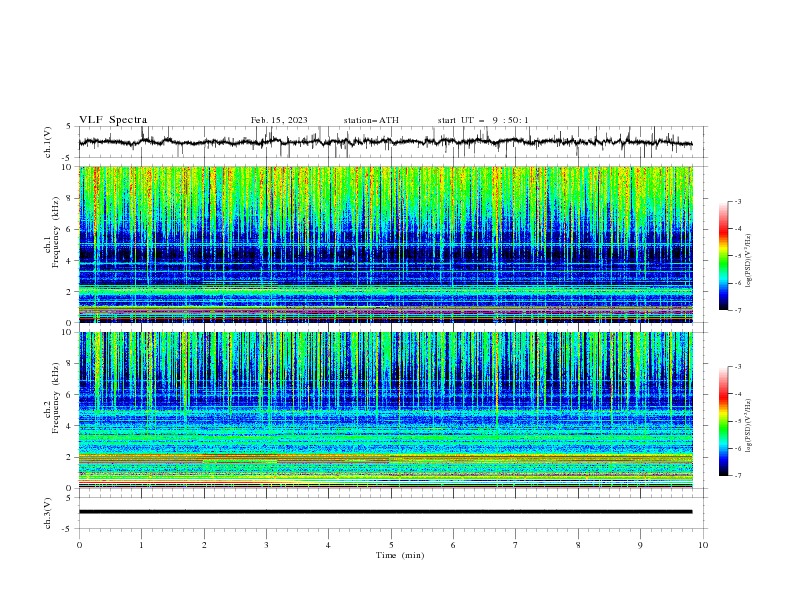This screenshot has width=792, height=612.
Task: Click the ch.2 spectrogram color bar
Action: [723, 421]
